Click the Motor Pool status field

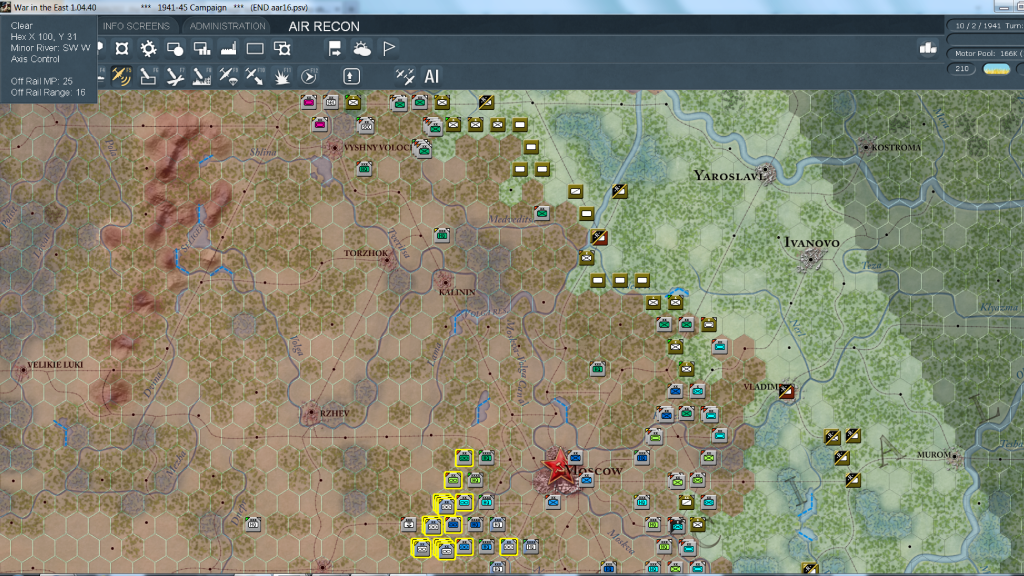[x=985, y=53]
